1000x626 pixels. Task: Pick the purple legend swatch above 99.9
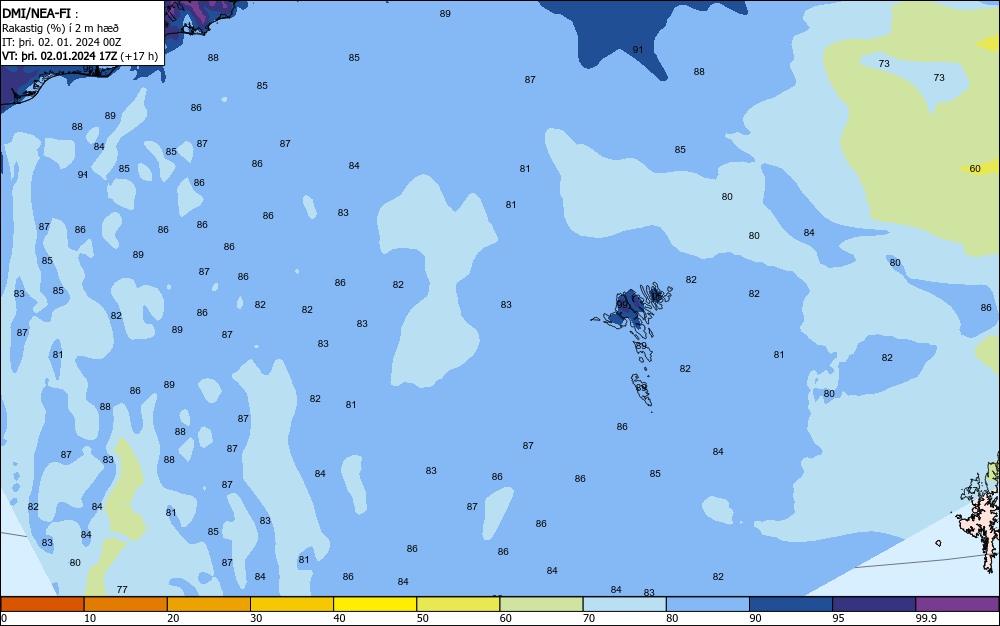point(957,604)
